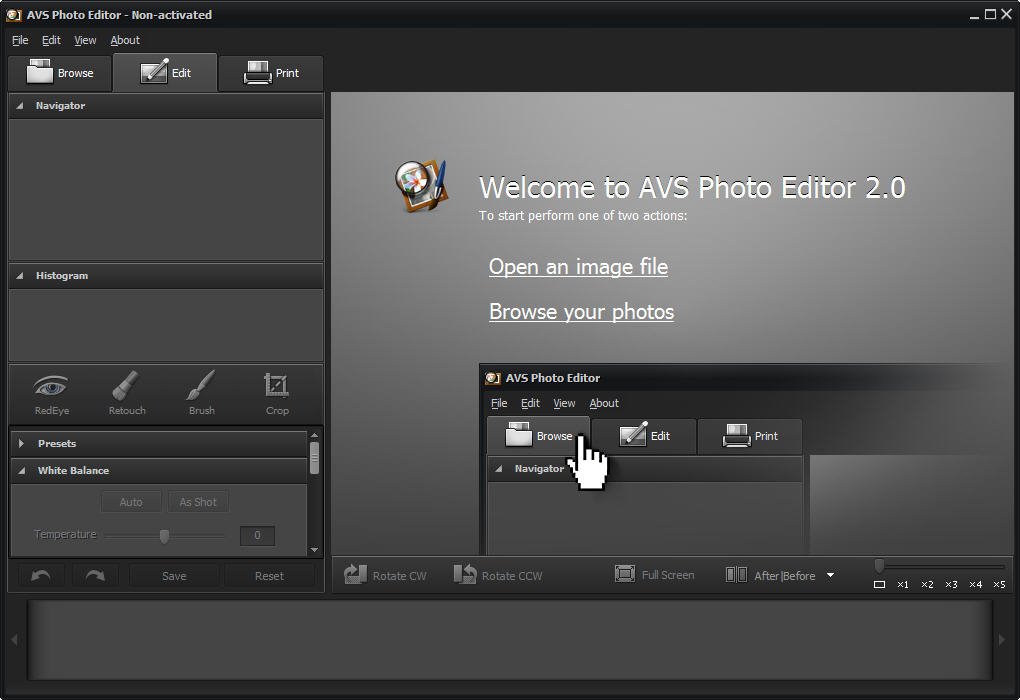Viewport: 1020px width, 700px height.
Task: Click the redo arrow button
Action: click(95, 576)
